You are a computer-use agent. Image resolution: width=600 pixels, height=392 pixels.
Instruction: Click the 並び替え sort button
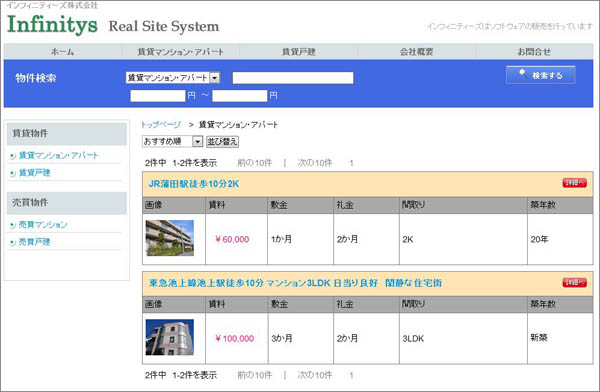click(222, 142)
